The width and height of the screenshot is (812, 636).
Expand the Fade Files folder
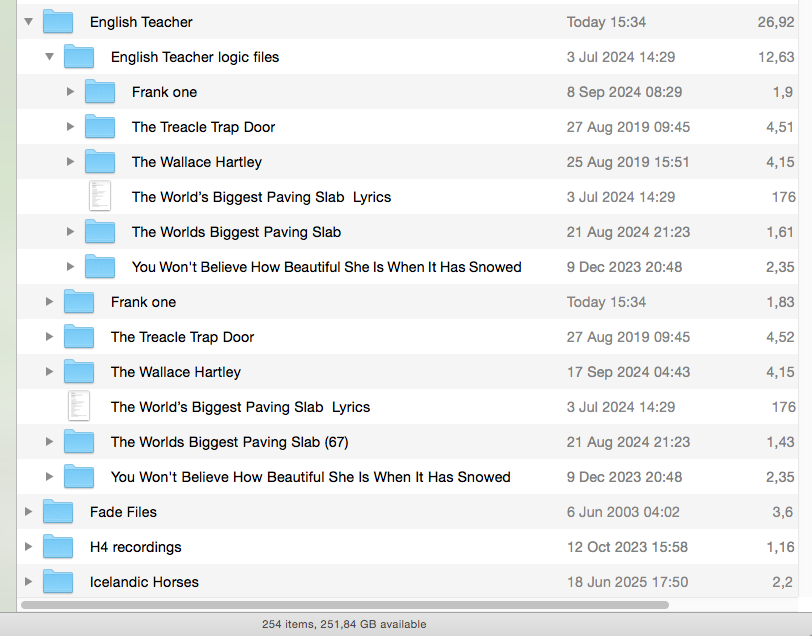pos(28,512)
